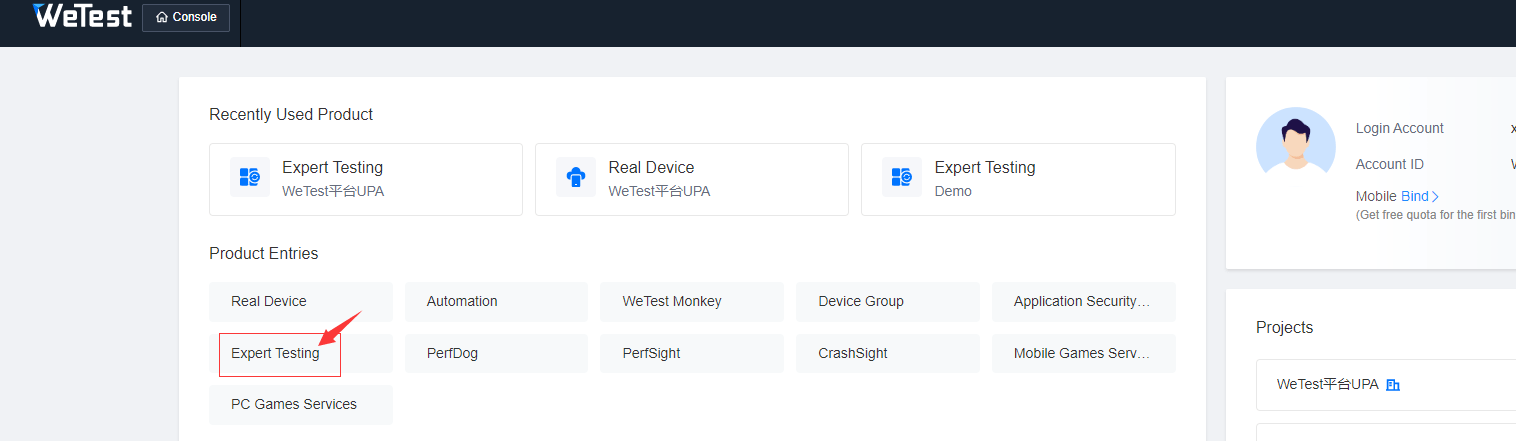Open Application Security product entry
This screenshot has height=441, width=1516.
(x=1084, y=301)
